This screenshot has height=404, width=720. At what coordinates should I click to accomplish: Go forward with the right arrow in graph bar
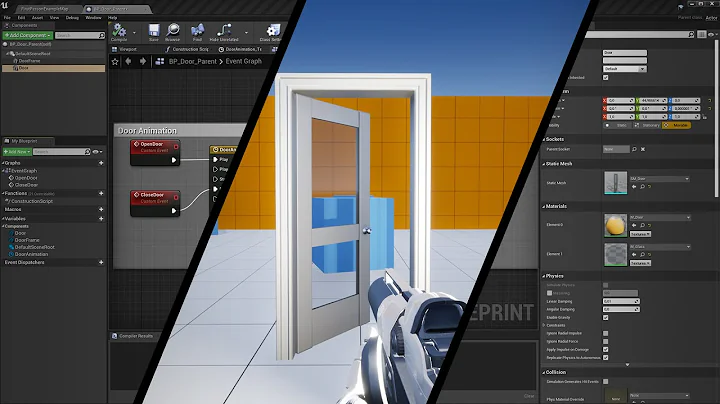coord(143,61)
